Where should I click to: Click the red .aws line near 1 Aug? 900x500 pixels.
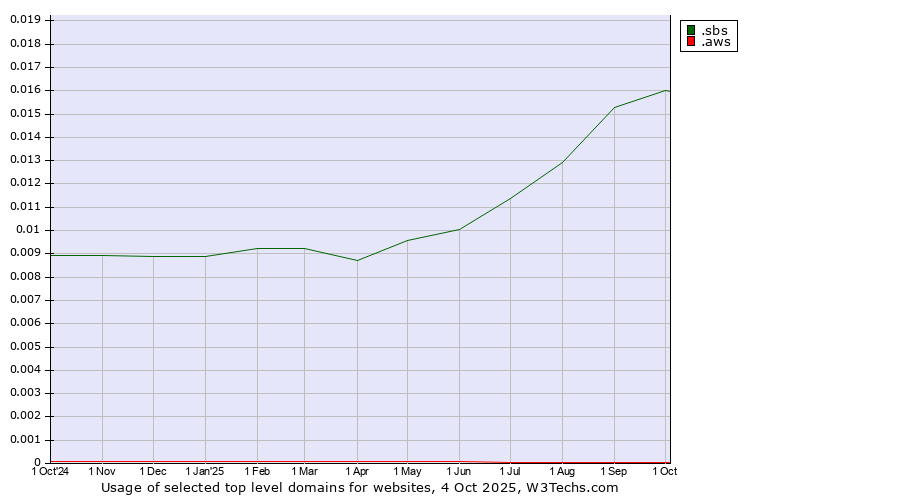[x=562, y=462]
